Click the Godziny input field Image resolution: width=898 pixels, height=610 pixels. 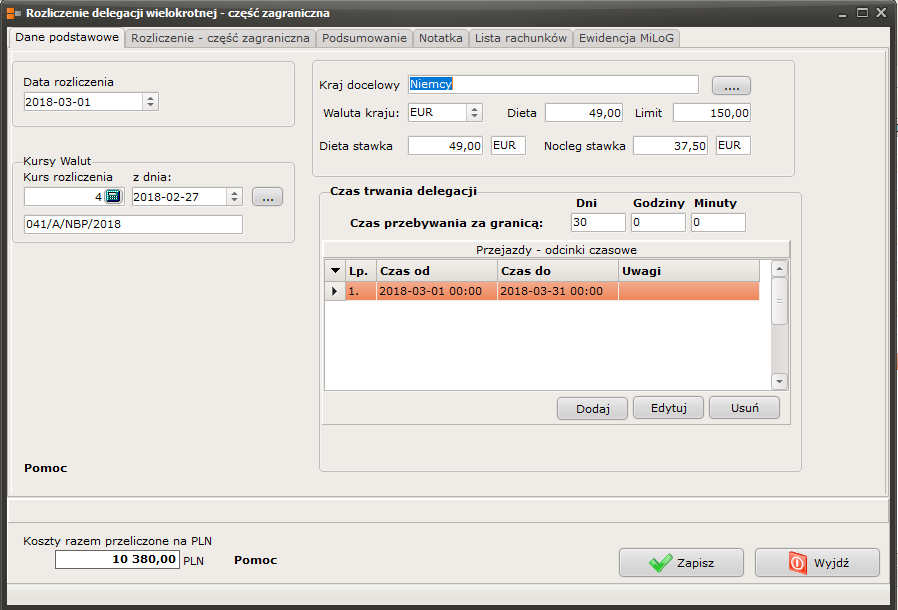coord(658,222)
